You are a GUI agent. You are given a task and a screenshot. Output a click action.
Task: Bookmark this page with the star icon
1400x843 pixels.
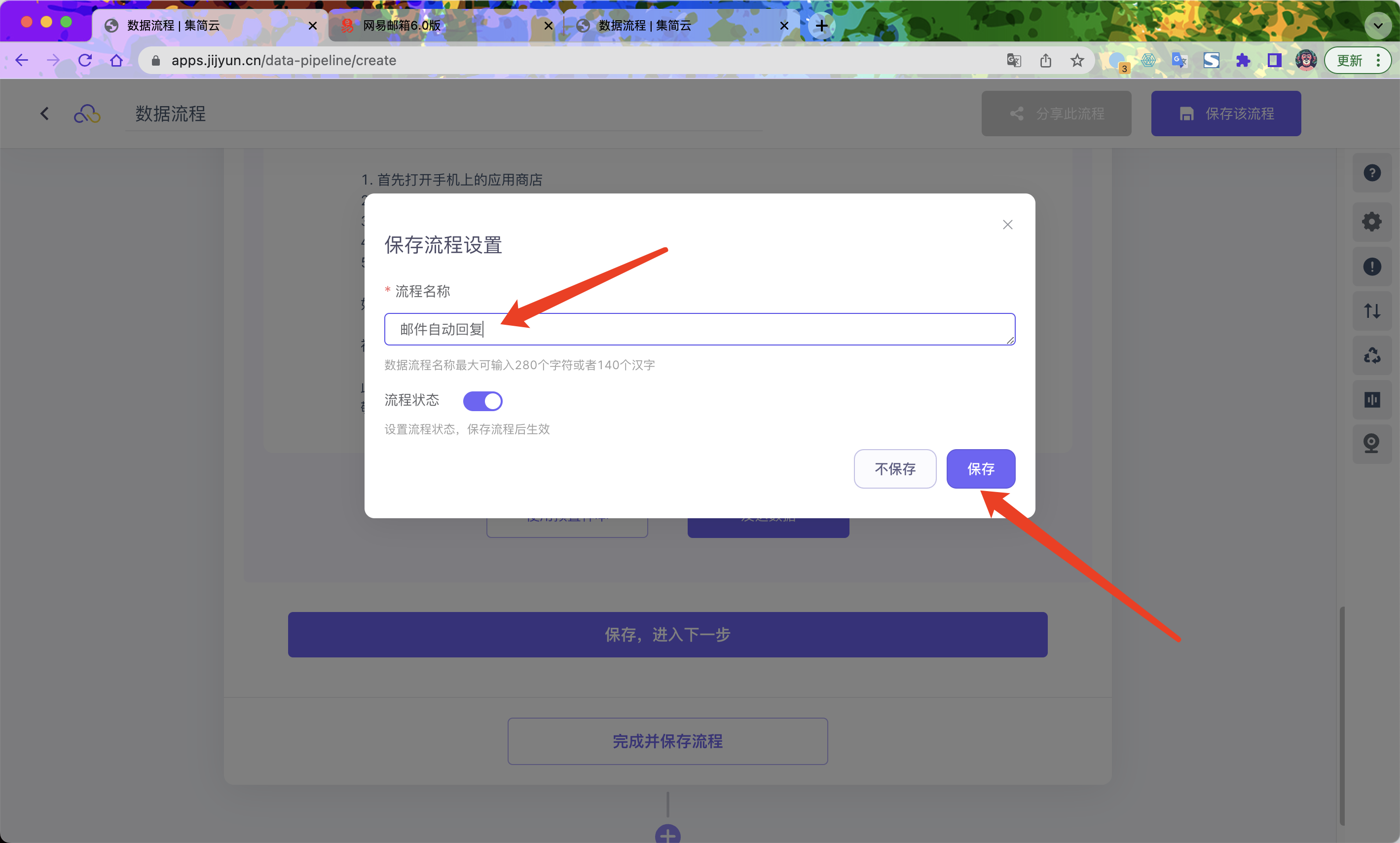click(x=1077, y=60)
